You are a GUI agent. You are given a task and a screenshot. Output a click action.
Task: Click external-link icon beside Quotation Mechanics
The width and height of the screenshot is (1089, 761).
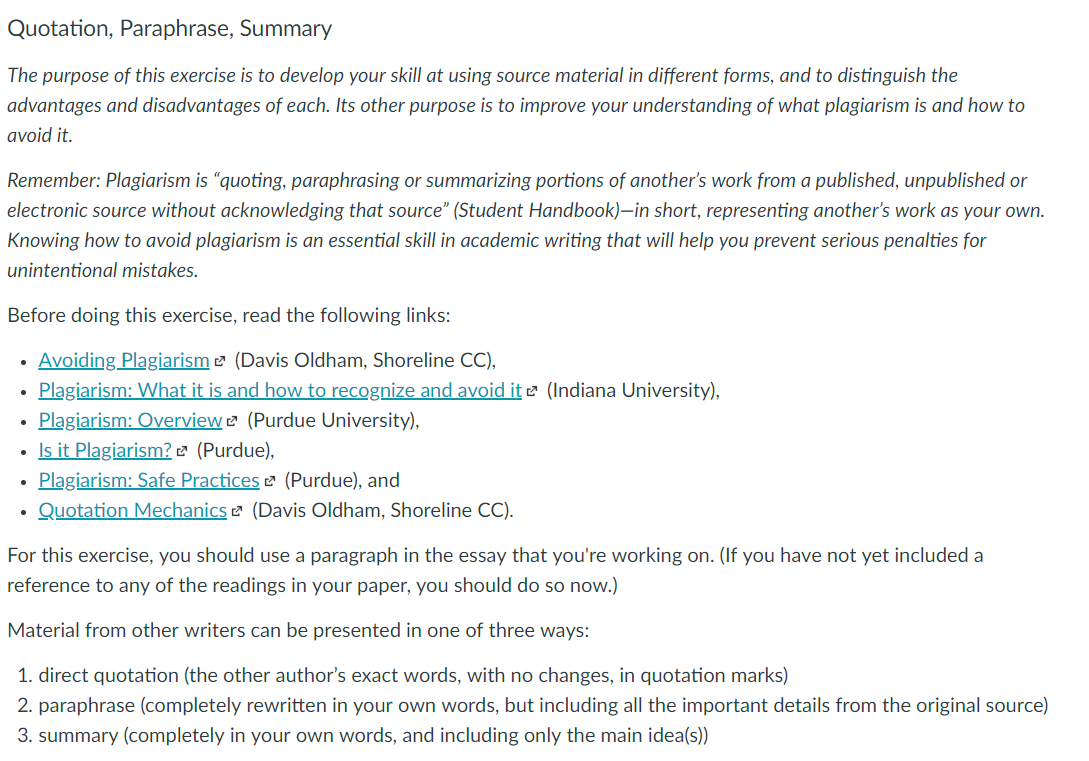pos(237,511)
